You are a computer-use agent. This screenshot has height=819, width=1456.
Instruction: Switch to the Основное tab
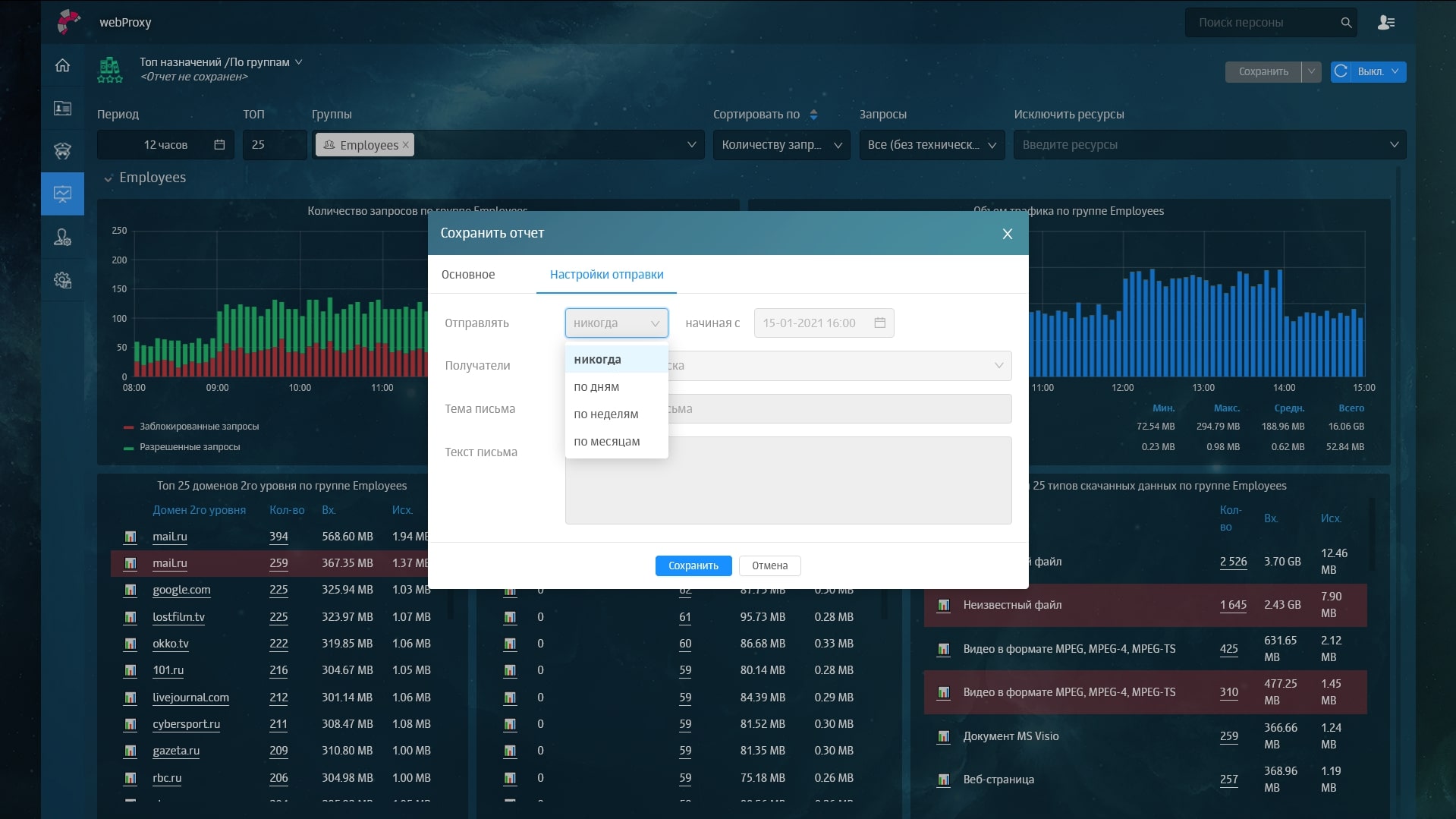click(x=467, y=275)
